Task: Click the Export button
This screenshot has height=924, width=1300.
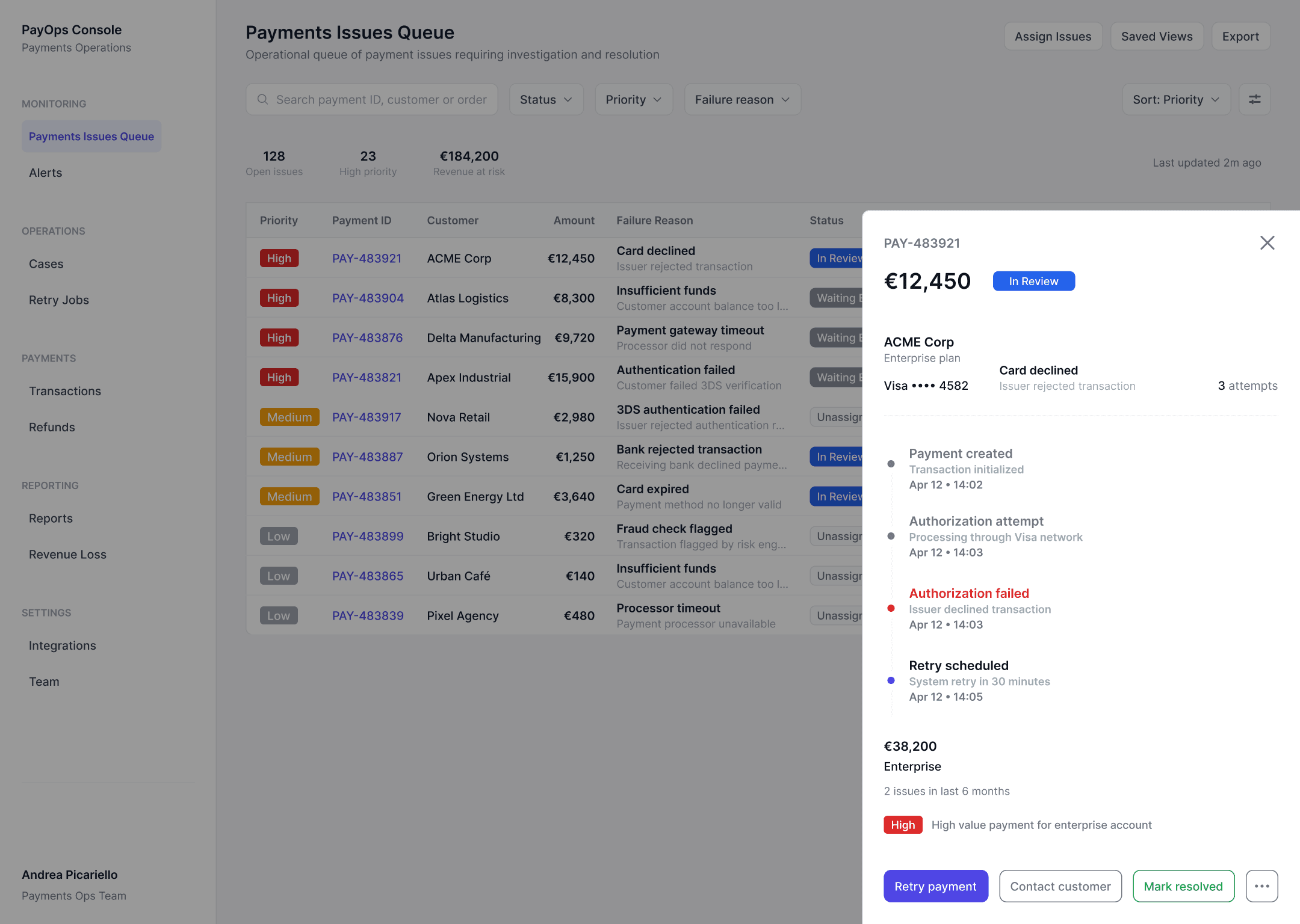Action: pos(1240,37)
